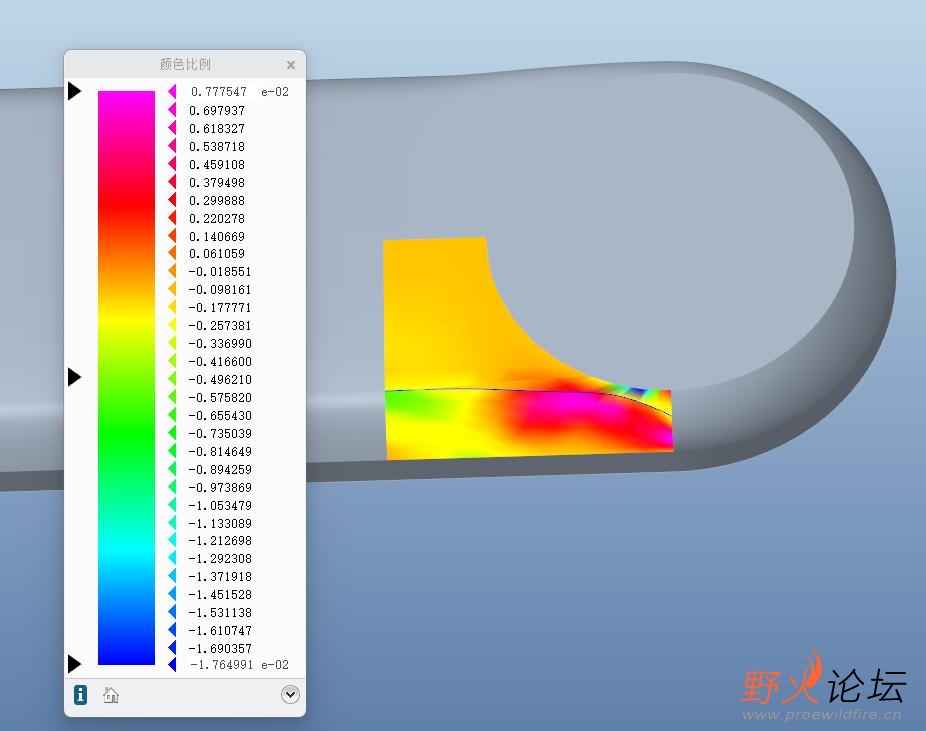Screen dimensions: 926x731
Task: Click the 0.140669 legend value
Action: [x=217, y=236]
